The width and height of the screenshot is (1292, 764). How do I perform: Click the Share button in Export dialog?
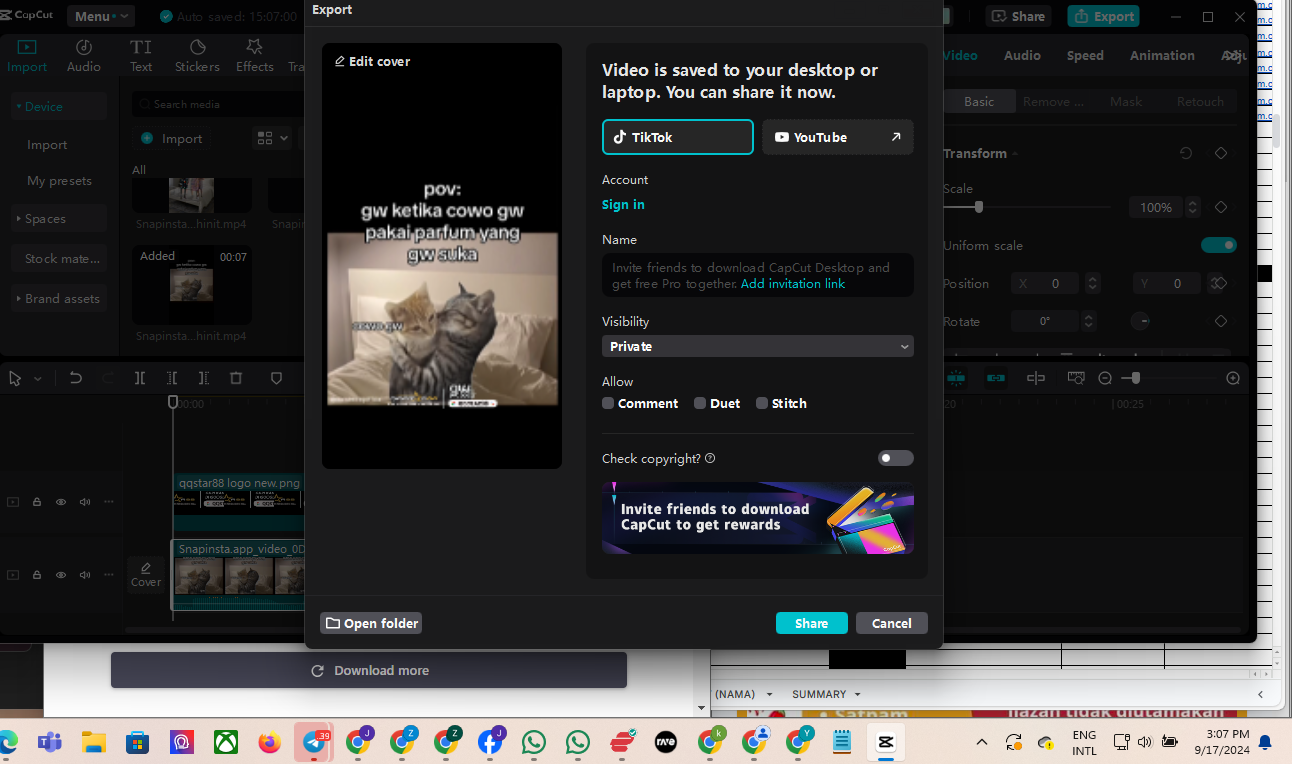[x=812, y=623]
